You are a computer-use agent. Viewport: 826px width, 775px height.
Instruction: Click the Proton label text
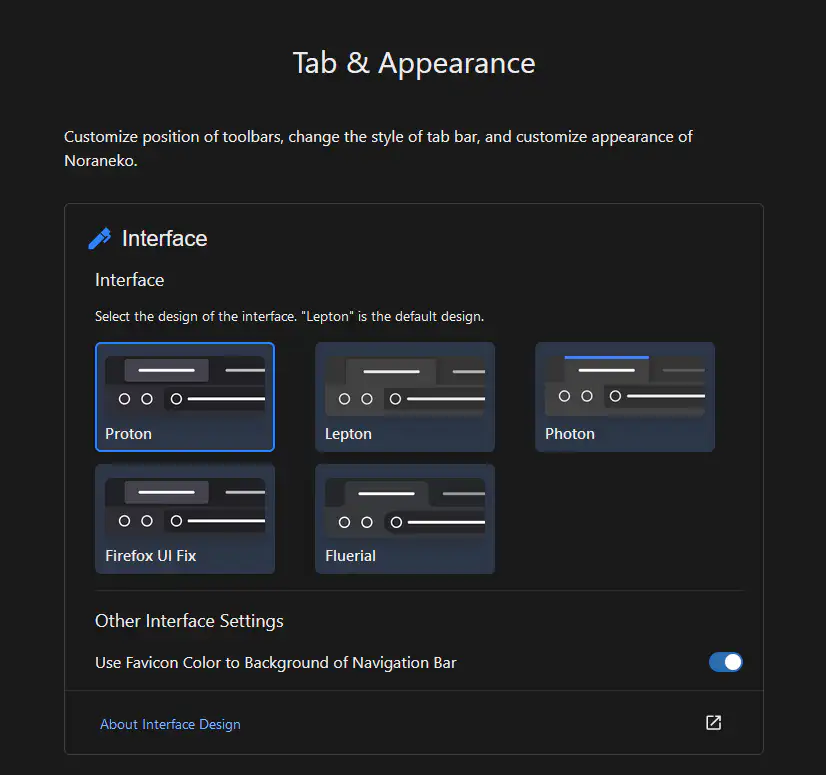pos(128,434)
